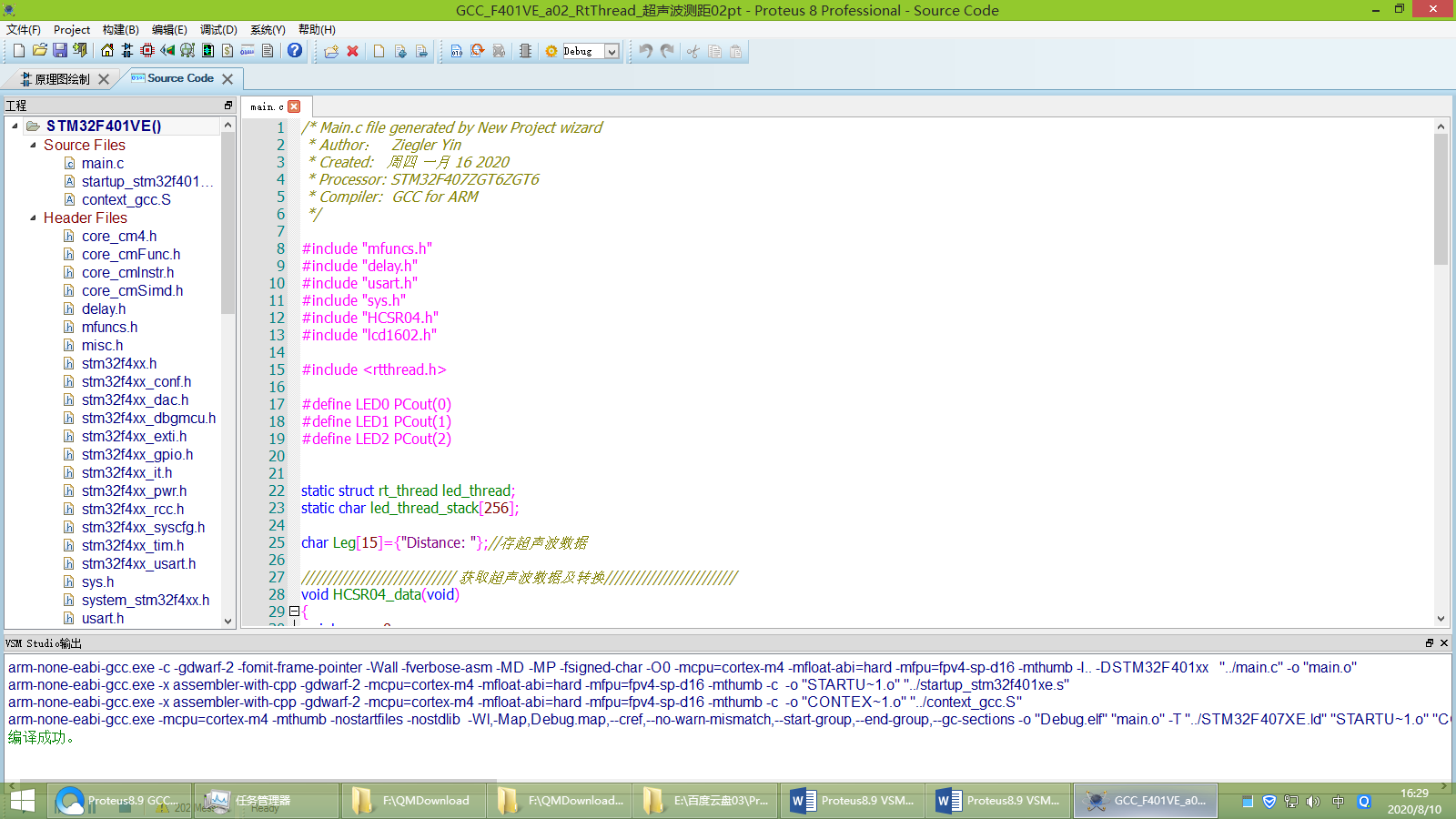Screen dimensions: 1456x819
Task: Save project with floppy disk icon
Action: coord(60,51)
